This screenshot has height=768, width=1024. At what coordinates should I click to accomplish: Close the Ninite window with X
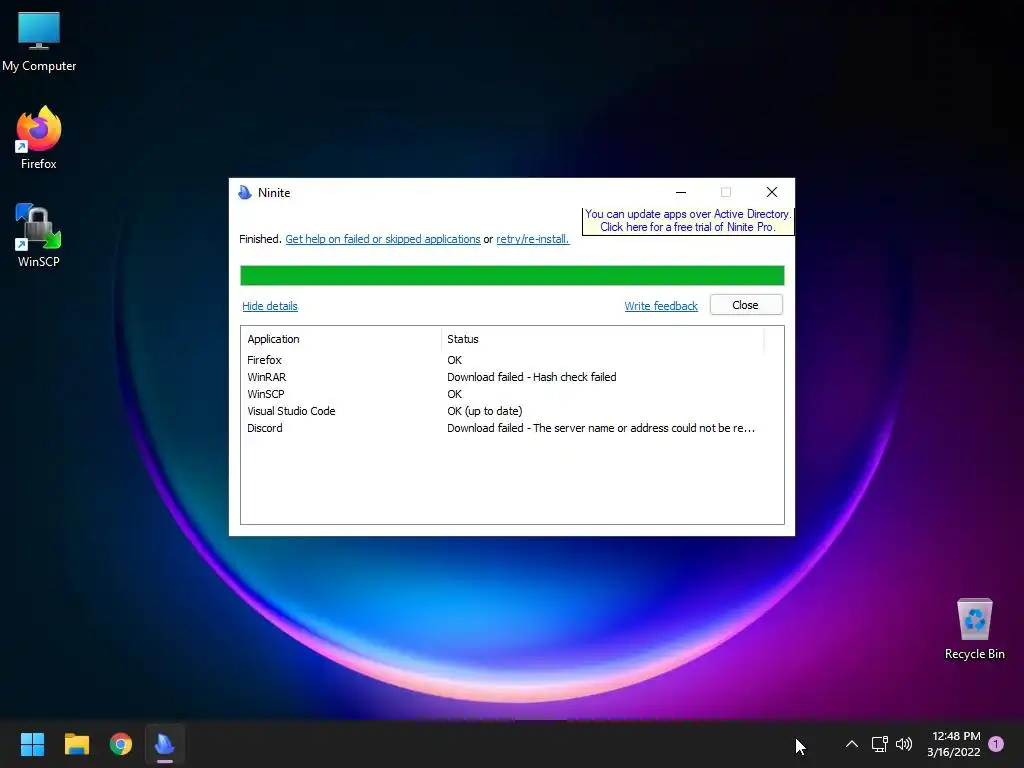tap(772, 192)
